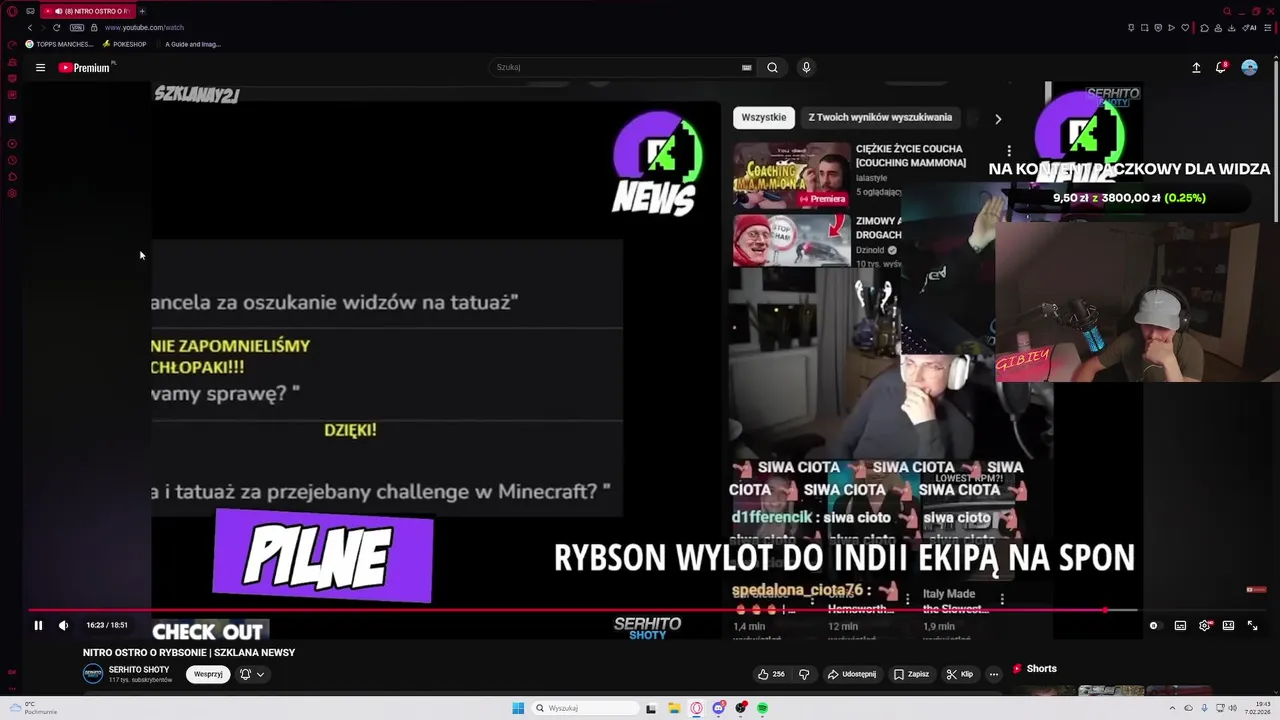Go back in browser
The image size is (1280, 720).
click(x=30, y=27)
